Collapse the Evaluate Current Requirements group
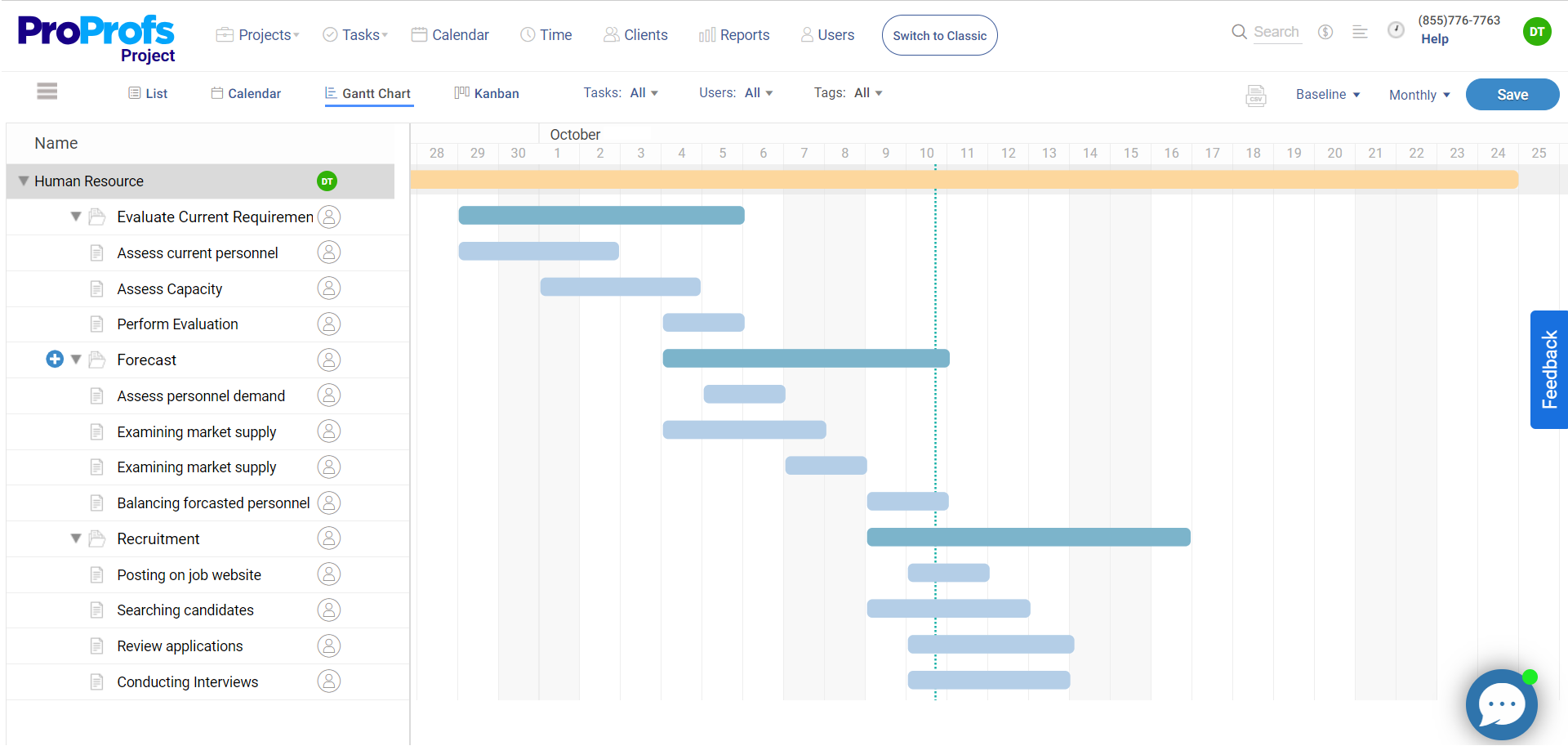The height and width of the screenshot is (746, 1568). pyautogui.click(x=75, y=217)
